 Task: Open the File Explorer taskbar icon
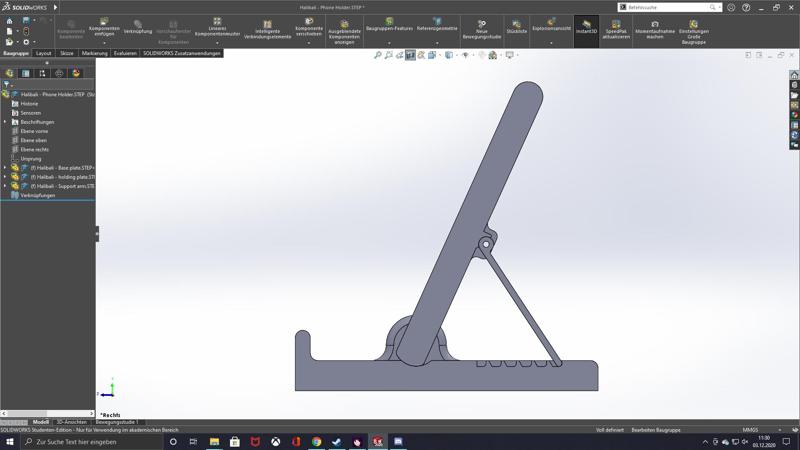pyautogui.click(x=214, y=442)
